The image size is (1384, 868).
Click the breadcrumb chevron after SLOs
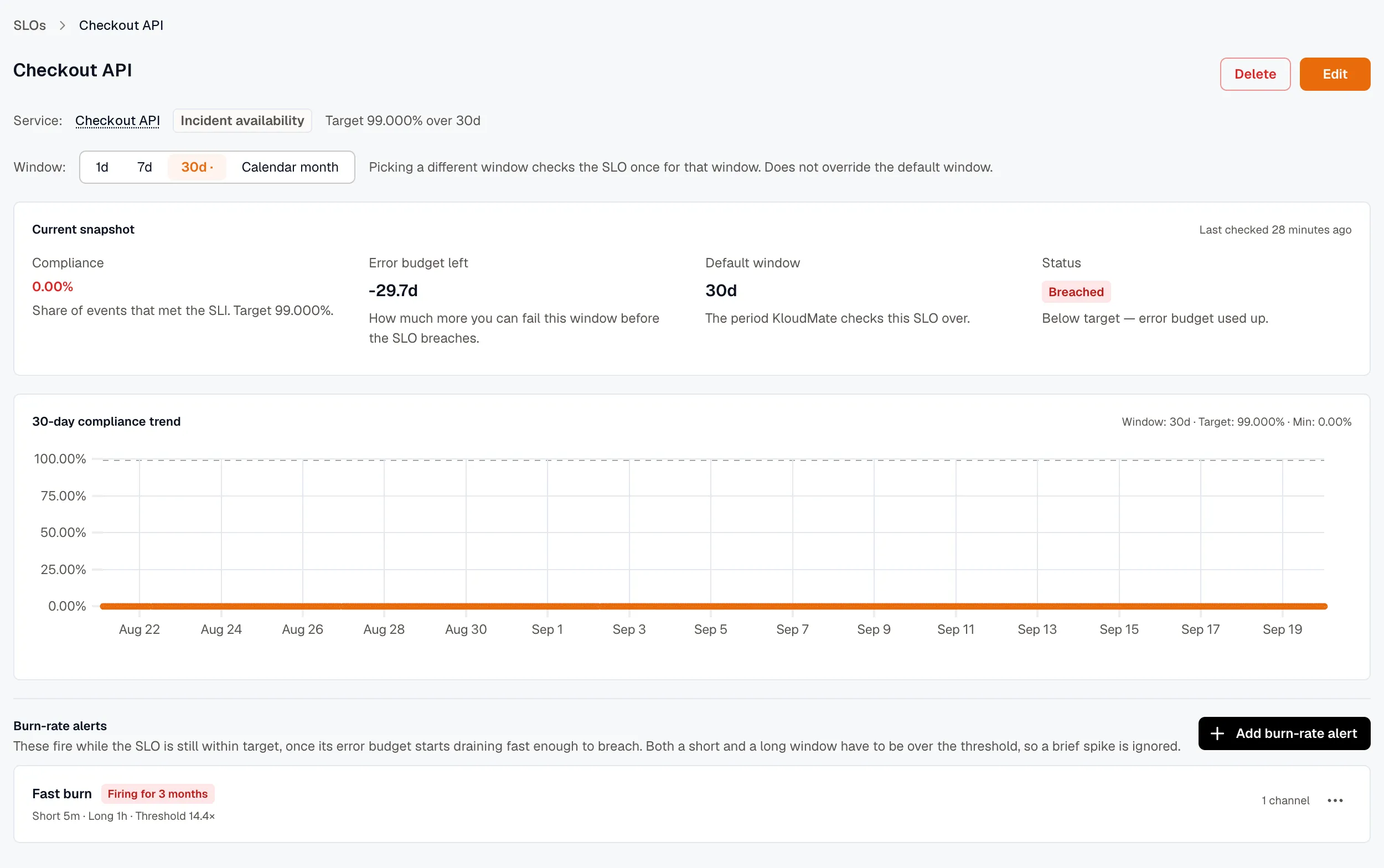pyautogui.click(x=63, y=25)
